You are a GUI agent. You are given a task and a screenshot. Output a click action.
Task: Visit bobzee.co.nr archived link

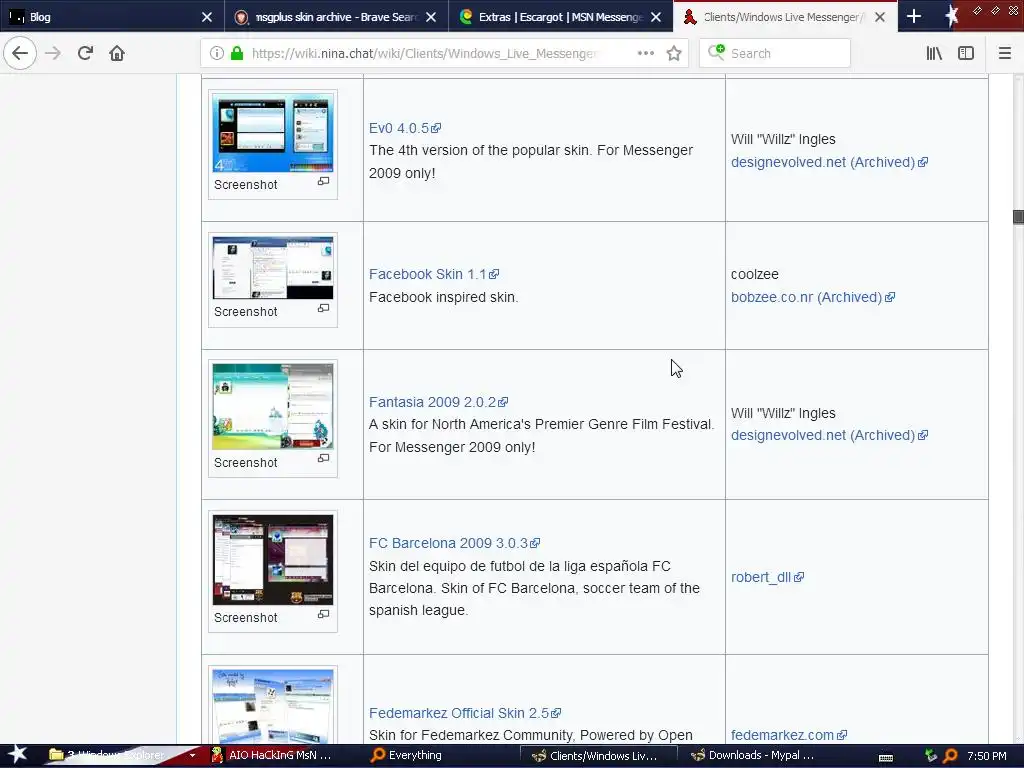pyautogui.click(x=813, y=297)
